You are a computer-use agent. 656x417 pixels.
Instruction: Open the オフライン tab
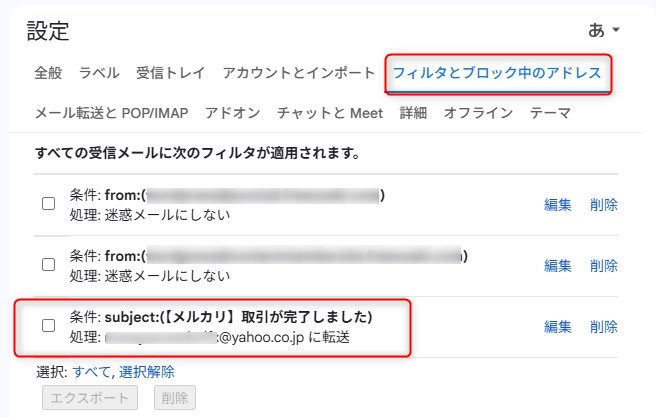point(478,113)
